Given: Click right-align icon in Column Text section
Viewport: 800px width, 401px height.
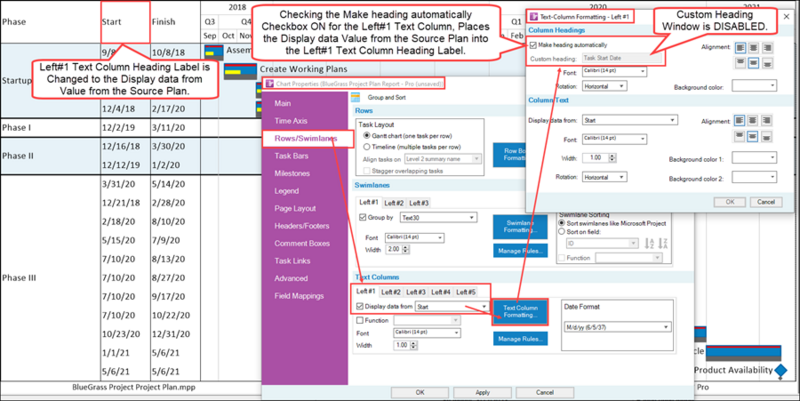Looking at the screenshot, I should (766, 120).
